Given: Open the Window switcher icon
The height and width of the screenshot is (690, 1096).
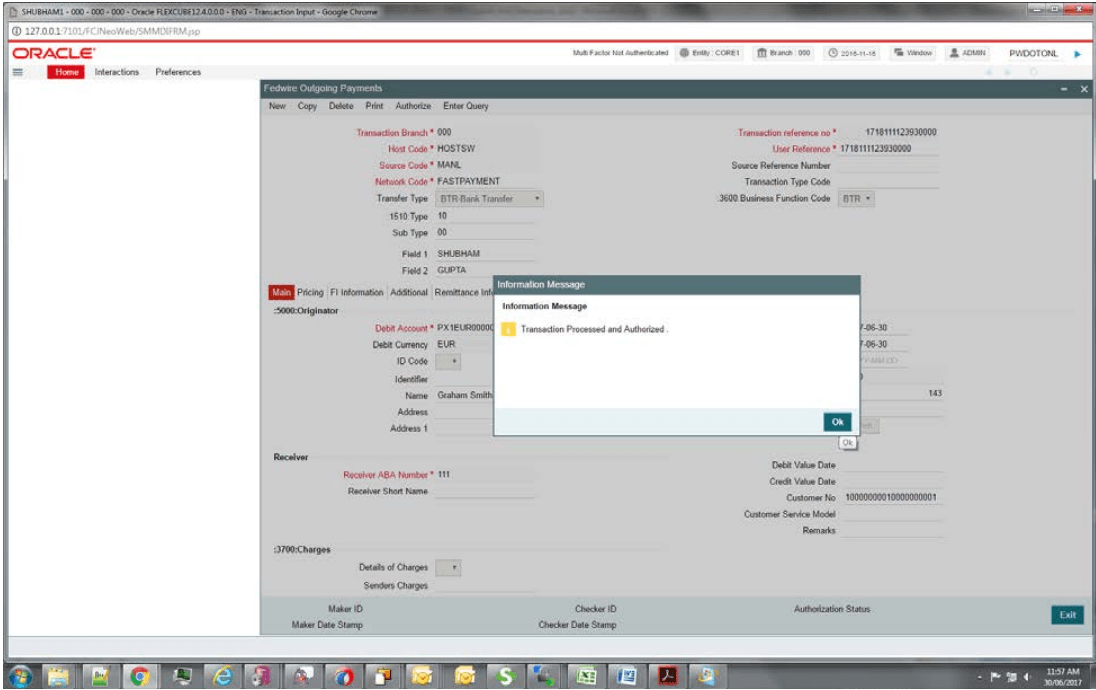Looking at the screenshot, I should pos(899,53).
